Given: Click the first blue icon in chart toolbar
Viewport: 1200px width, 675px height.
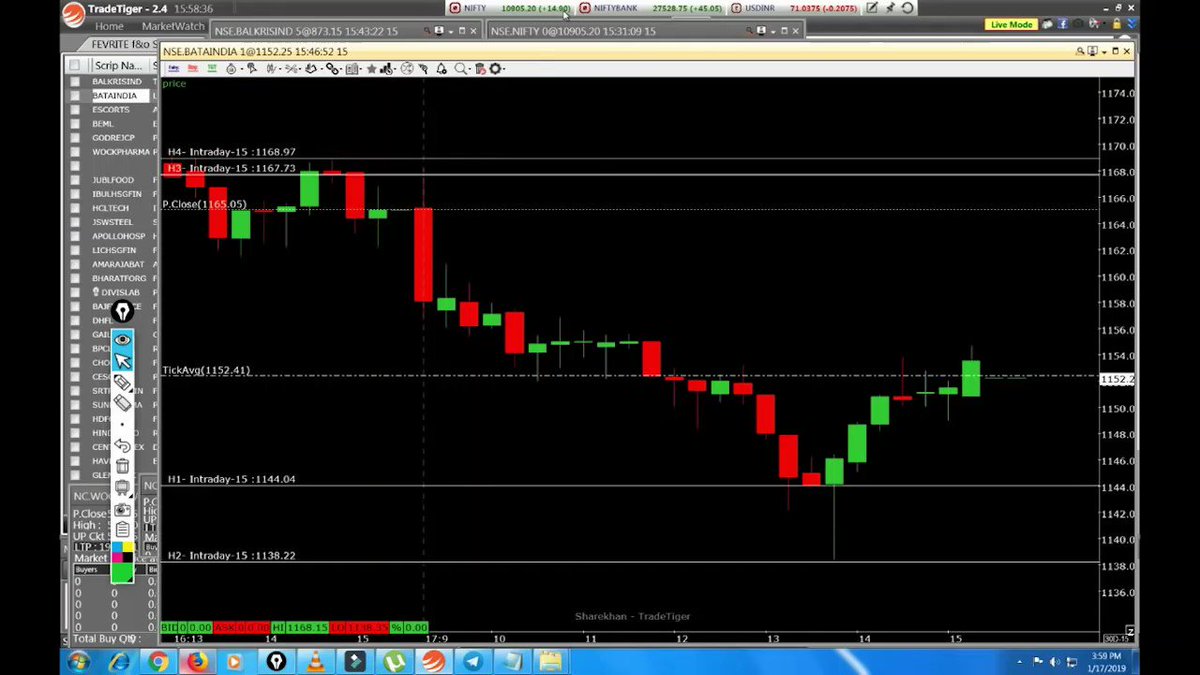Looking at the screenshot, I should tap(173, 69).
